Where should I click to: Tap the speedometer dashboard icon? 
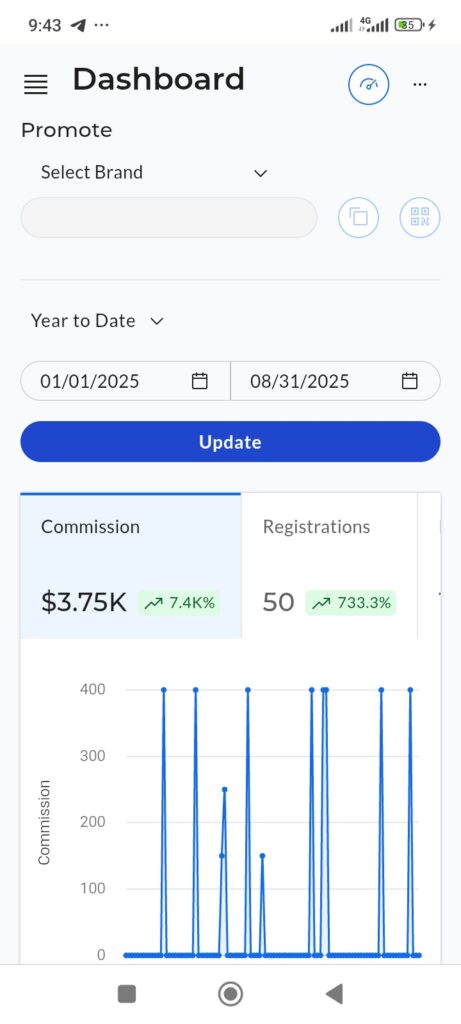[368, 84]
